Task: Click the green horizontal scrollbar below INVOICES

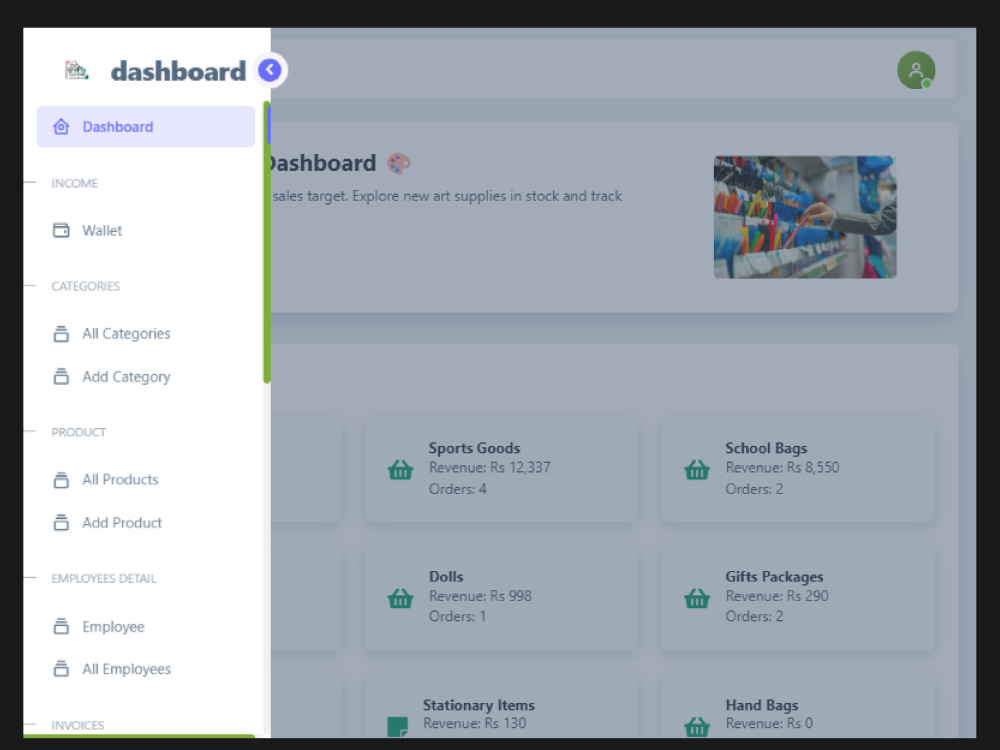Action: [139, 736]
